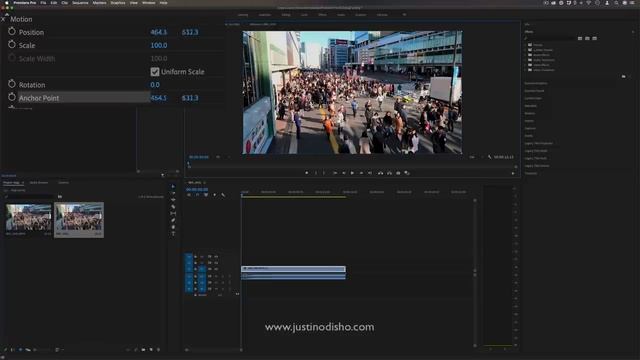Toggle the Uniform Scale checkbox
This screenshot has height=360, width=640.
[x=155, y=72]
